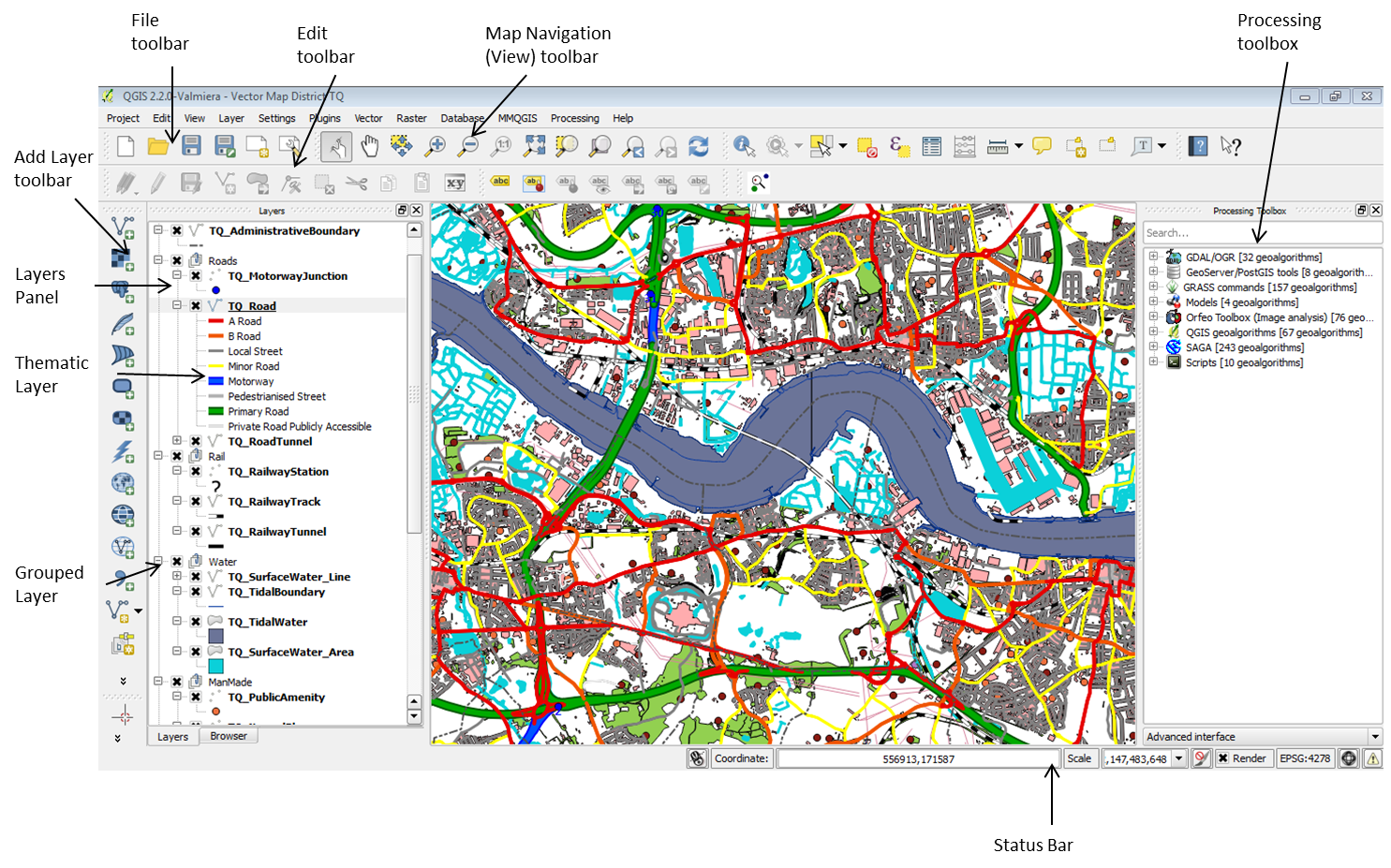The height and width of the screenshot is (868, 1391).
Task: Click the TQ_TidalWater blue-grey color swatch
Action: (x=215, y=636)
